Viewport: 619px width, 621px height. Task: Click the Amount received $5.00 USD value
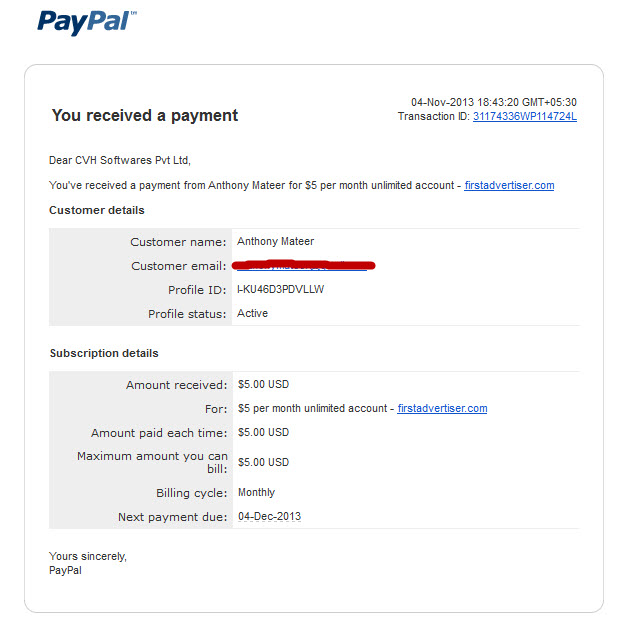[263, 384]
